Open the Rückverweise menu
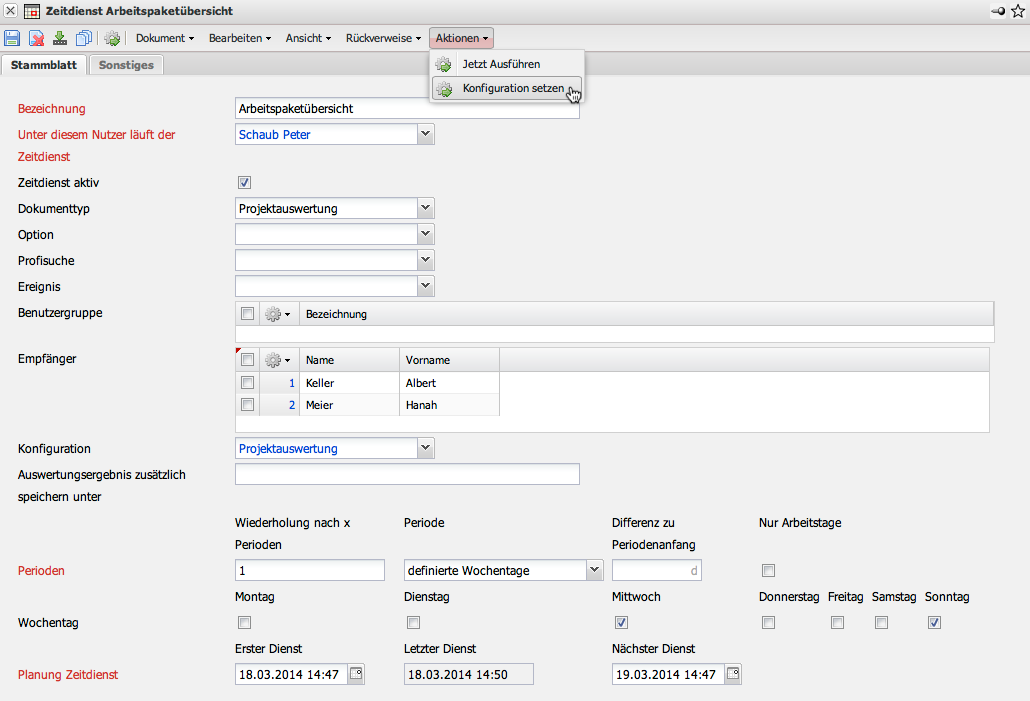 (383, 38)
